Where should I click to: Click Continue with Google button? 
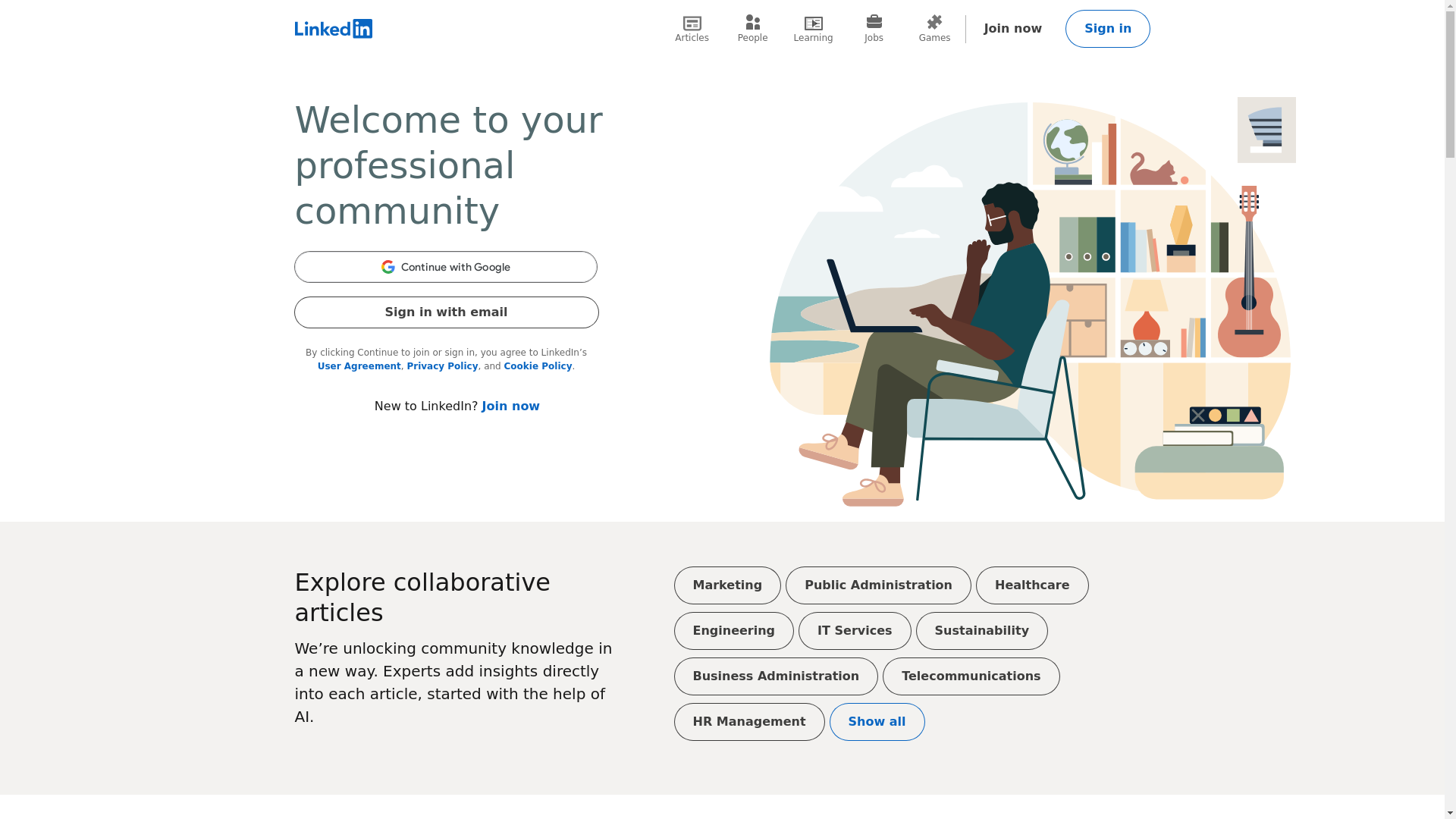446,266
